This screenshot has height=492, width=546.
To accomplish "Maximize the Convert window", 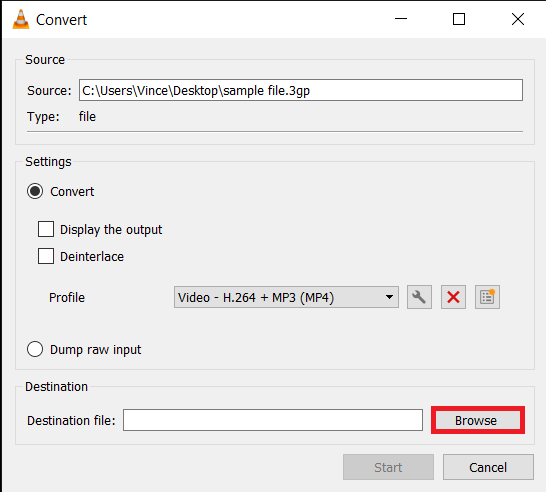I will (459, 19).
